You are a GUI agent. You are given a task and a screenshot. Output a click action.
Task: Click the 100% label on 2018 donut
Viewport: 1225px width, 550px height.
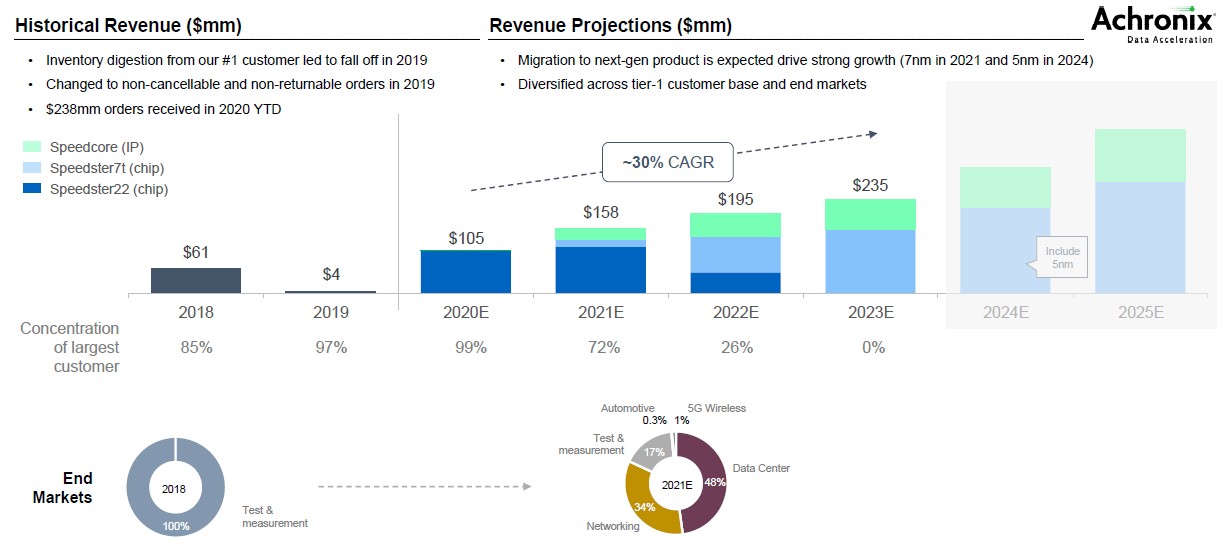pos(176,525)
